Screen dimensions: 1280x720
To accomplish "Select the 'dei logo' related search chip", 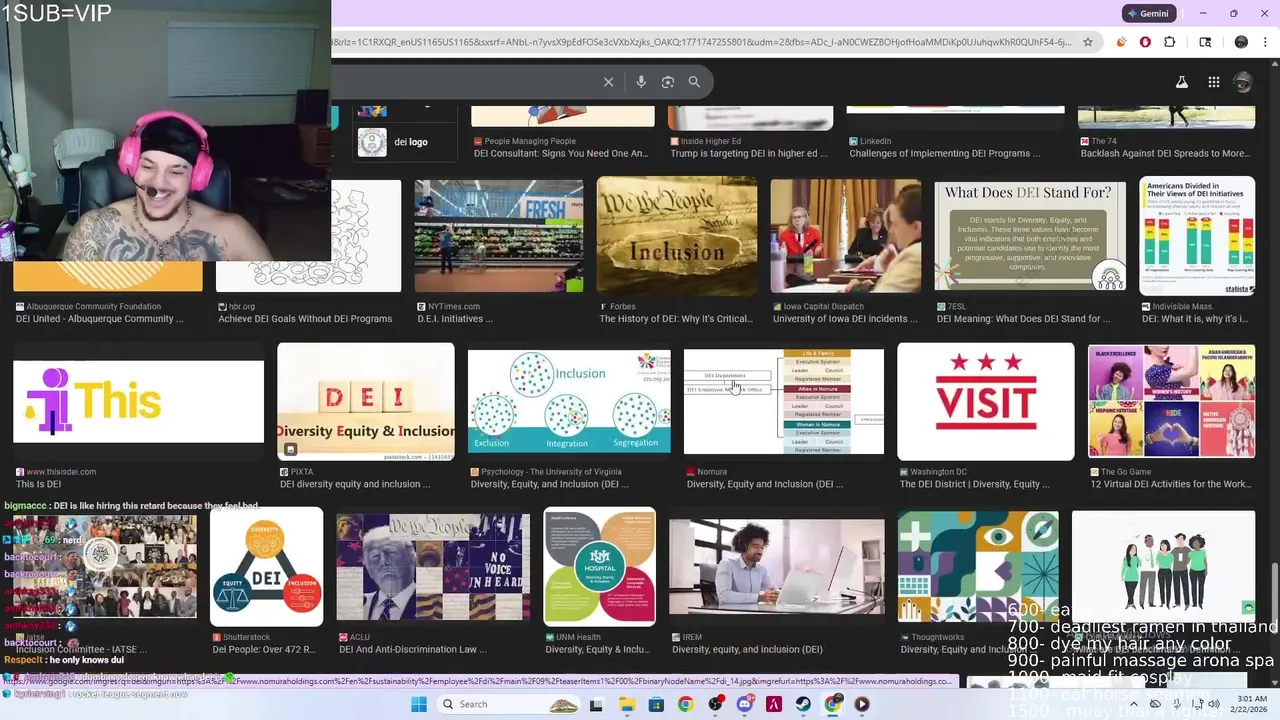I will click(x=405, y=142).
